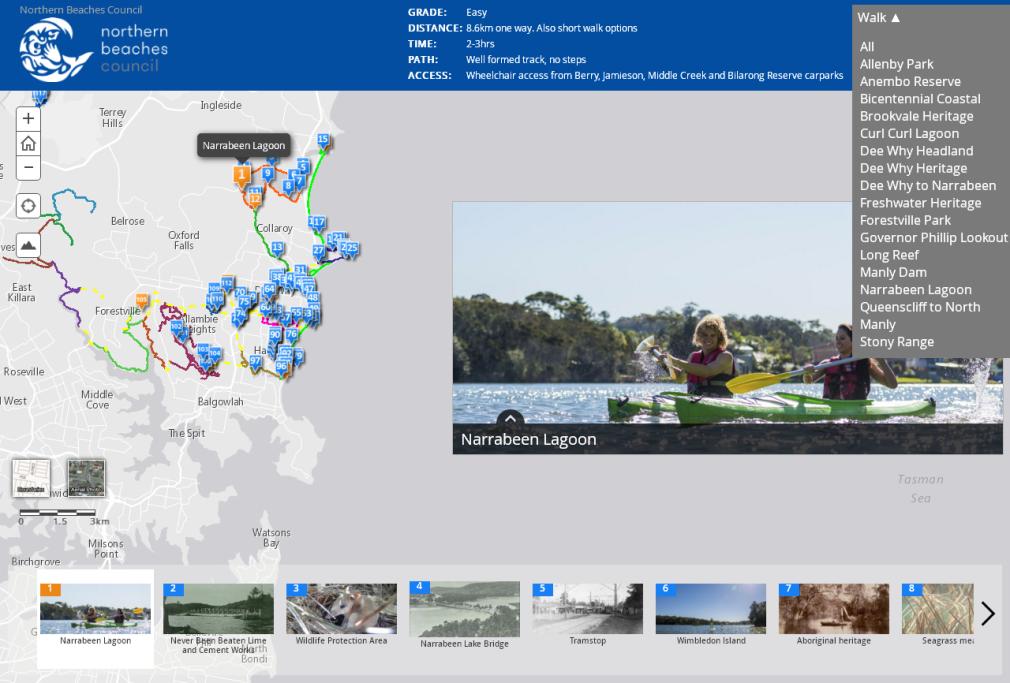Click orange map marker number 1

(x=241, y=175)
